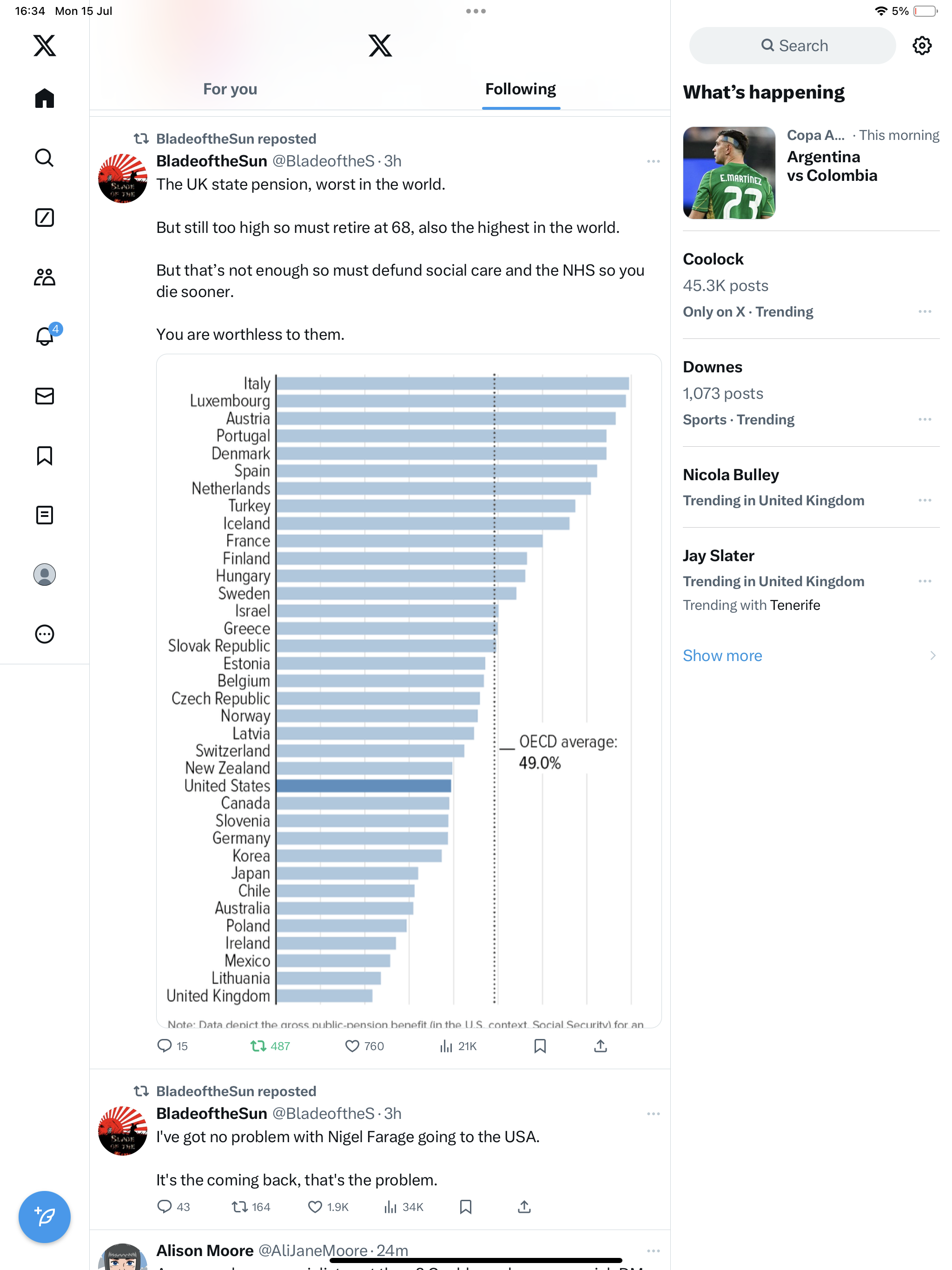
Task: Open the Nicola Bulley trend
Action: (730, 475)
